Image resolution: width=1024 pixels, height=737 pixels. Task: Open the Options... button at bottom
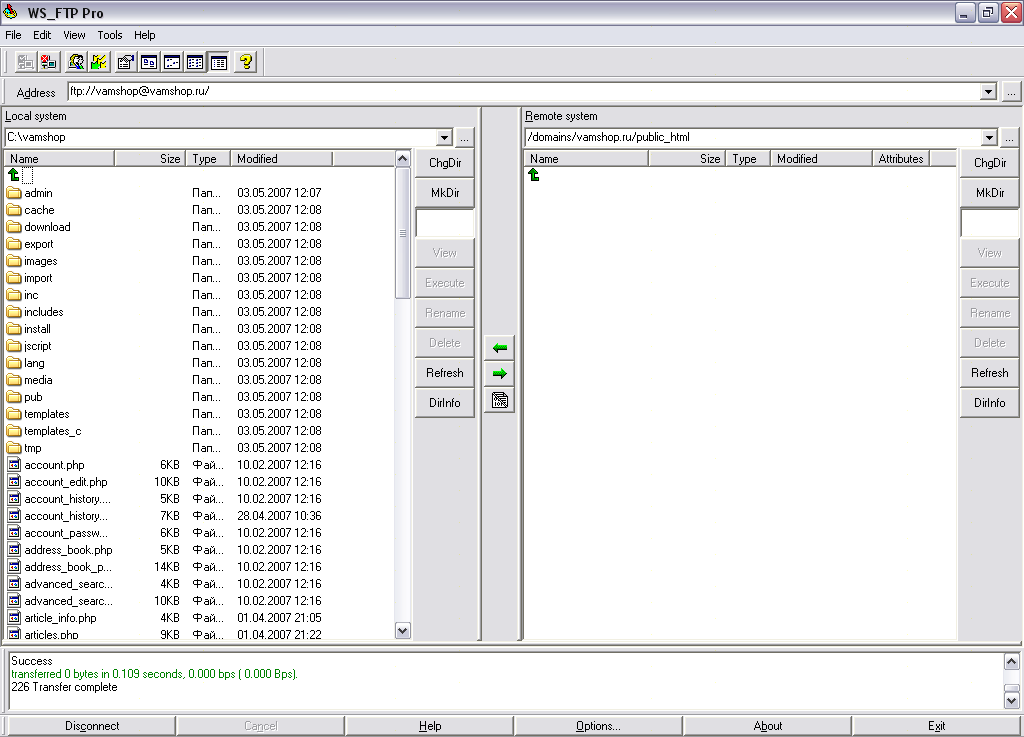598,726
